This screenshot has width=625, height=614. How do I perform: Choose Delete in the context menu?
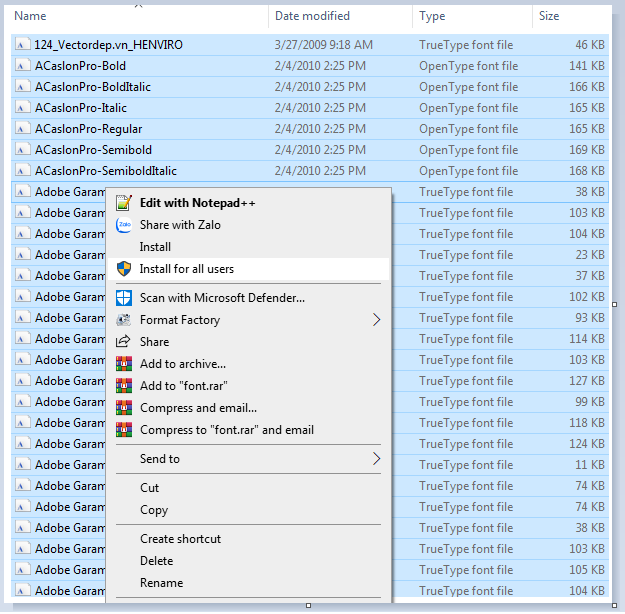point(156,561)
